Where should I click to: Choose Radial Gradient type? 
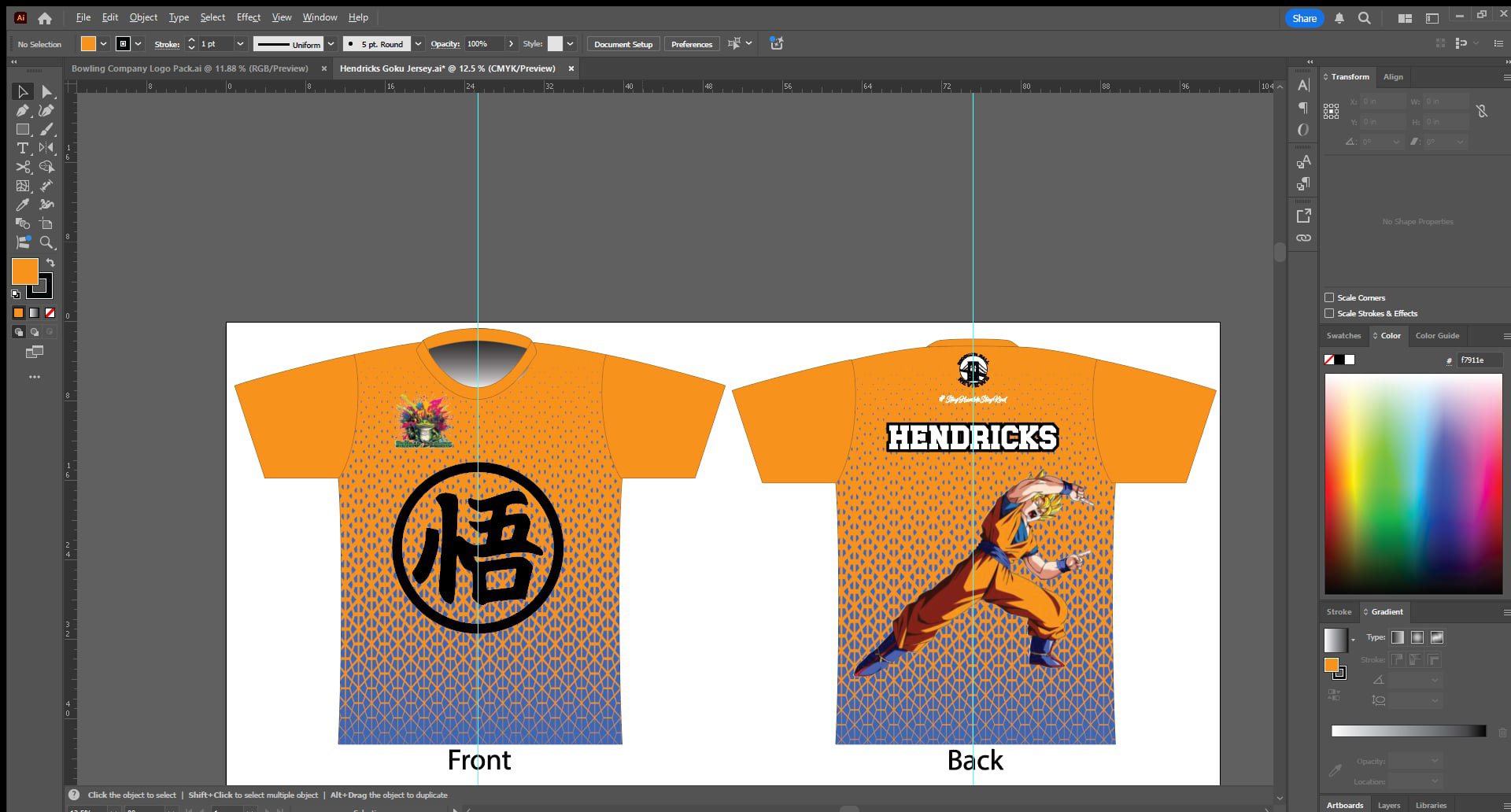1417,637
